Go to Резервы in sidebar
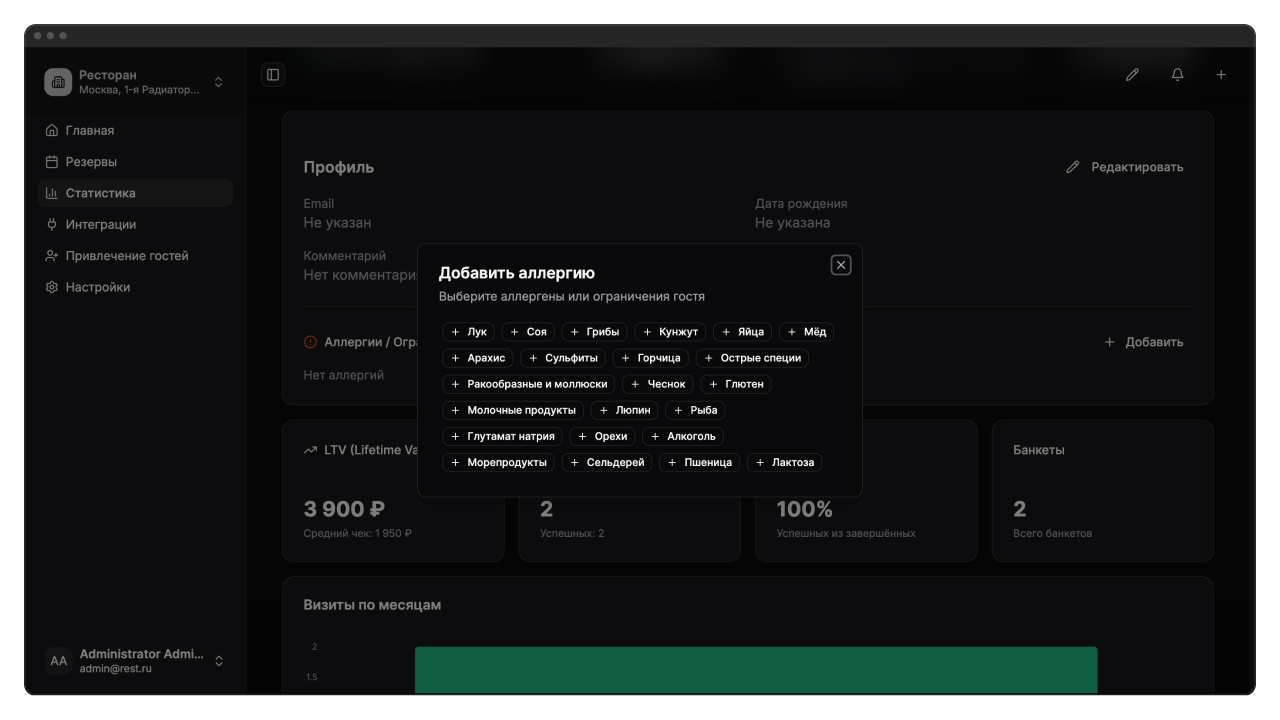The height and width of the screenshot is (720, 1280). 91,162
